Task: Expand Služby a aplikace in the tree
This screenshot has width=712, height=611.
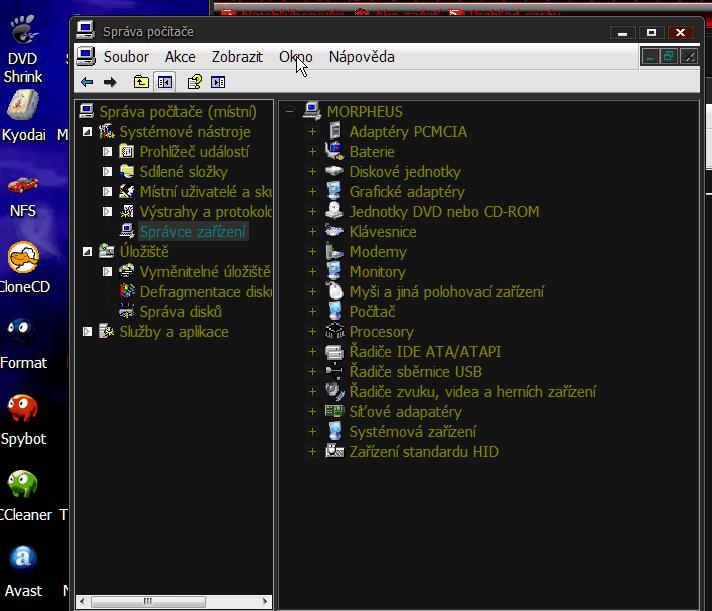Action: point(88,332)
